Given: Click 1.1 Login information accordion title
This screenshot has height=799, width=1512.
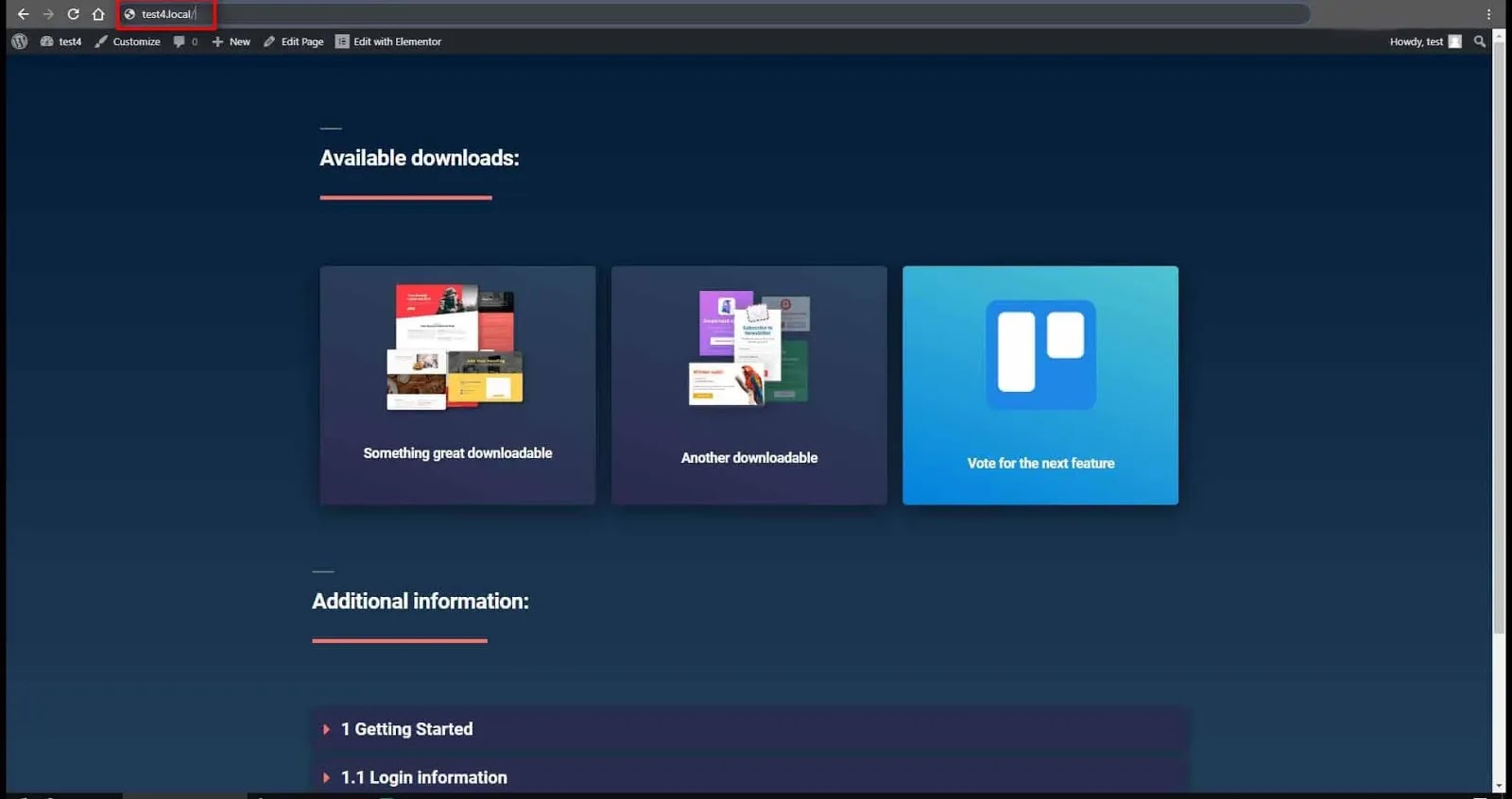Looking at the screenshot, I should (424, 777).
